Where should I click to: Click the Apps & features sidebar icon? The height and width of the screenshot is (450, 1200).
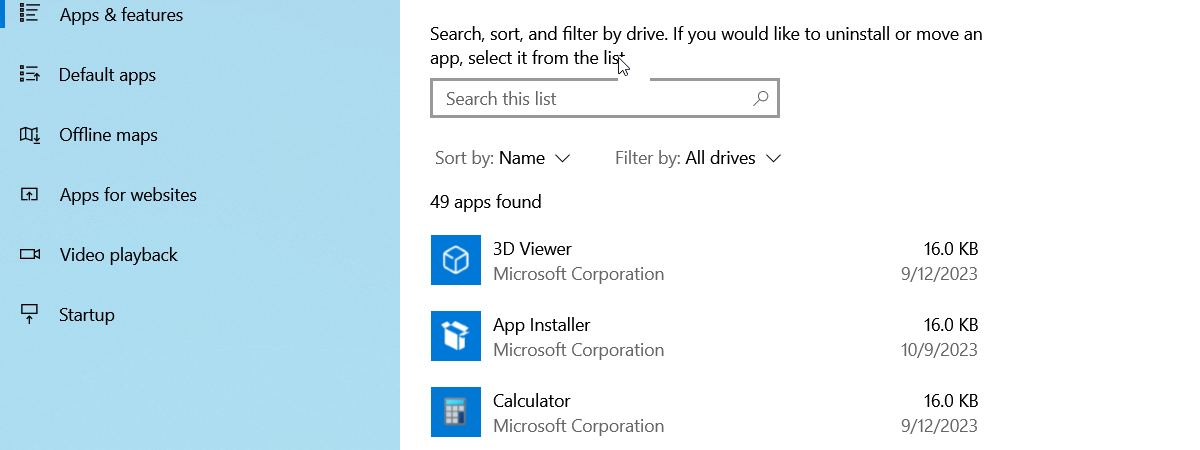coord(30,14)
